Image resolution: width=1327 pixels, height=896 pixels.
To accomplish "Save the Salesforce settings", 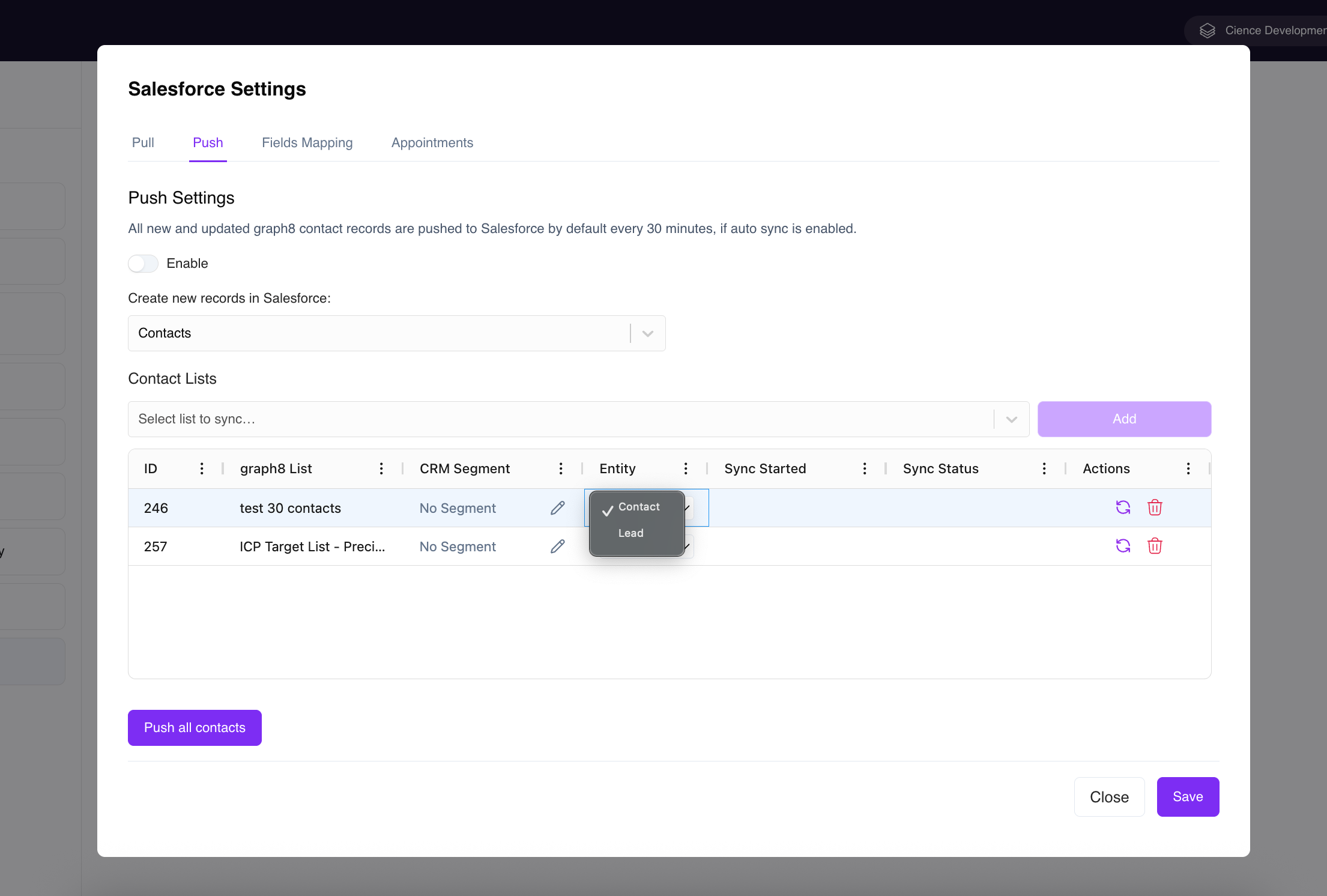I will pos(1188,797).
